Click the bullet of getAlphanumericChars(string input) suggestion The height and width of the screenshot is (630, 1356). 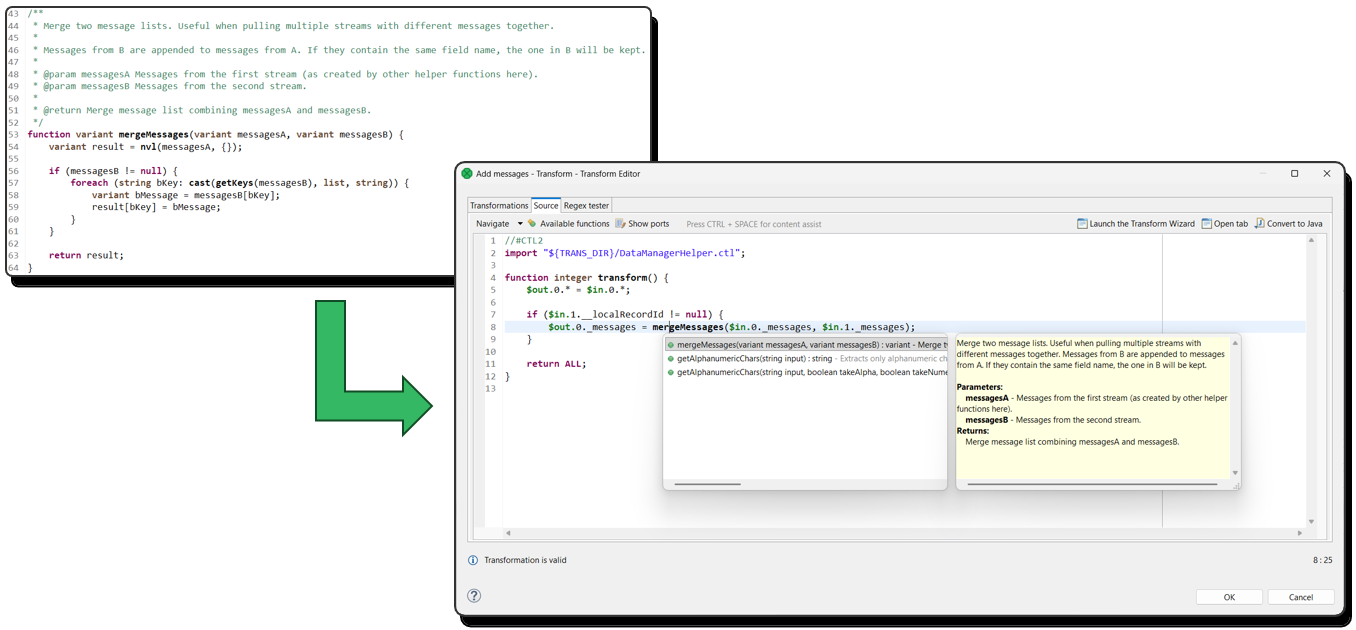[x=671, y=358]
